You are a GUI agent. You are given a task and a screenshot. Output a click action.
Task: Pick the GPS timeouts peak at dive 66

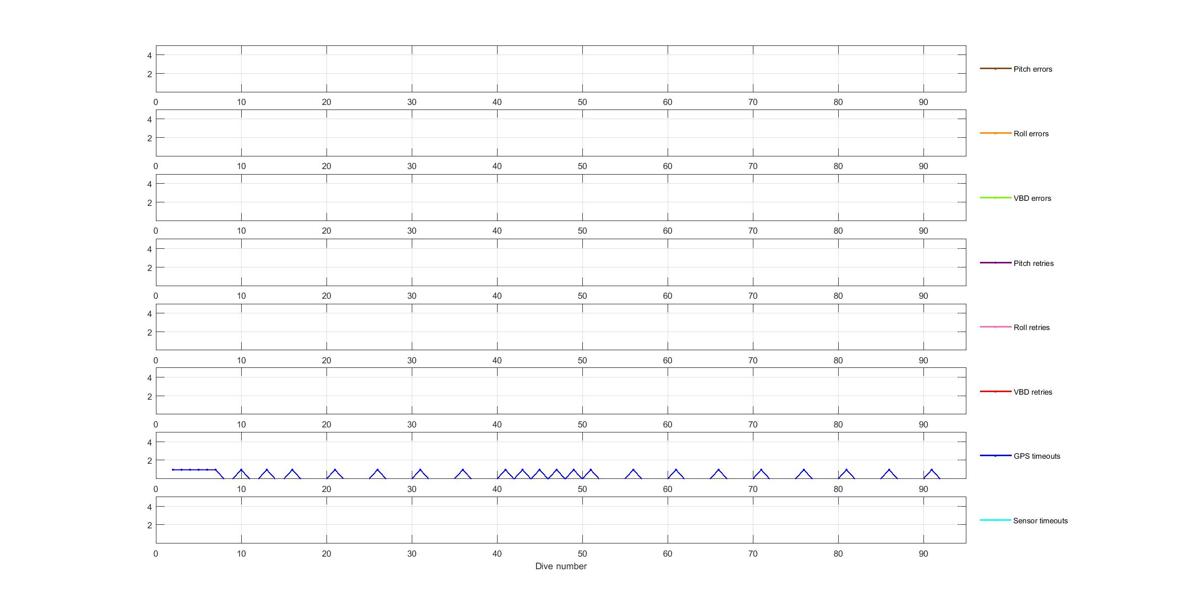(x=718, y=470)
